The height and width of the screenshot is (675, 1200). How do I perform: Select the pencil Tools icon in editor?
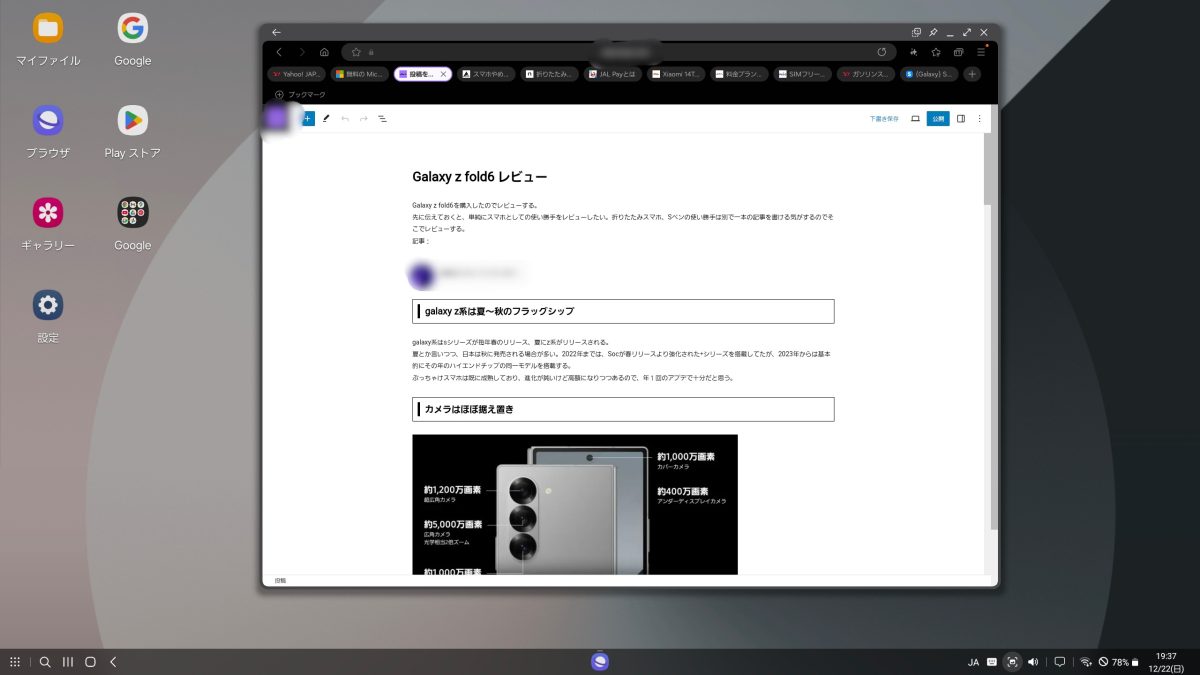point(326,118)
